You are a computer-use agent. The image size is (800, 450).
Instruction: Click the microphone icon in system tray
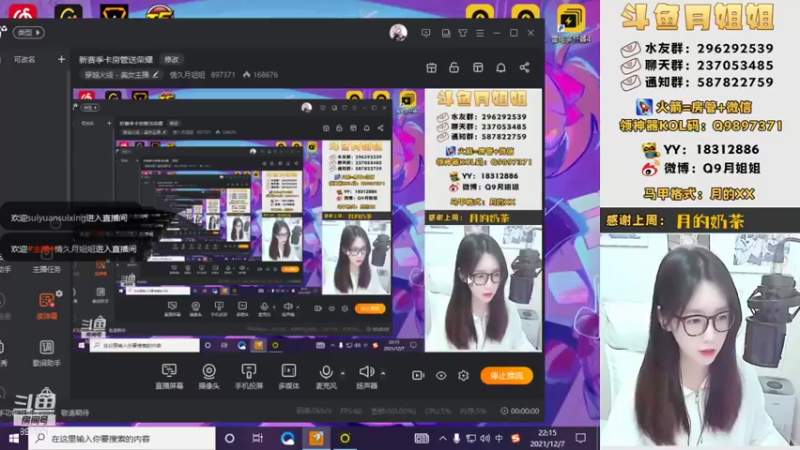point(456,438)
